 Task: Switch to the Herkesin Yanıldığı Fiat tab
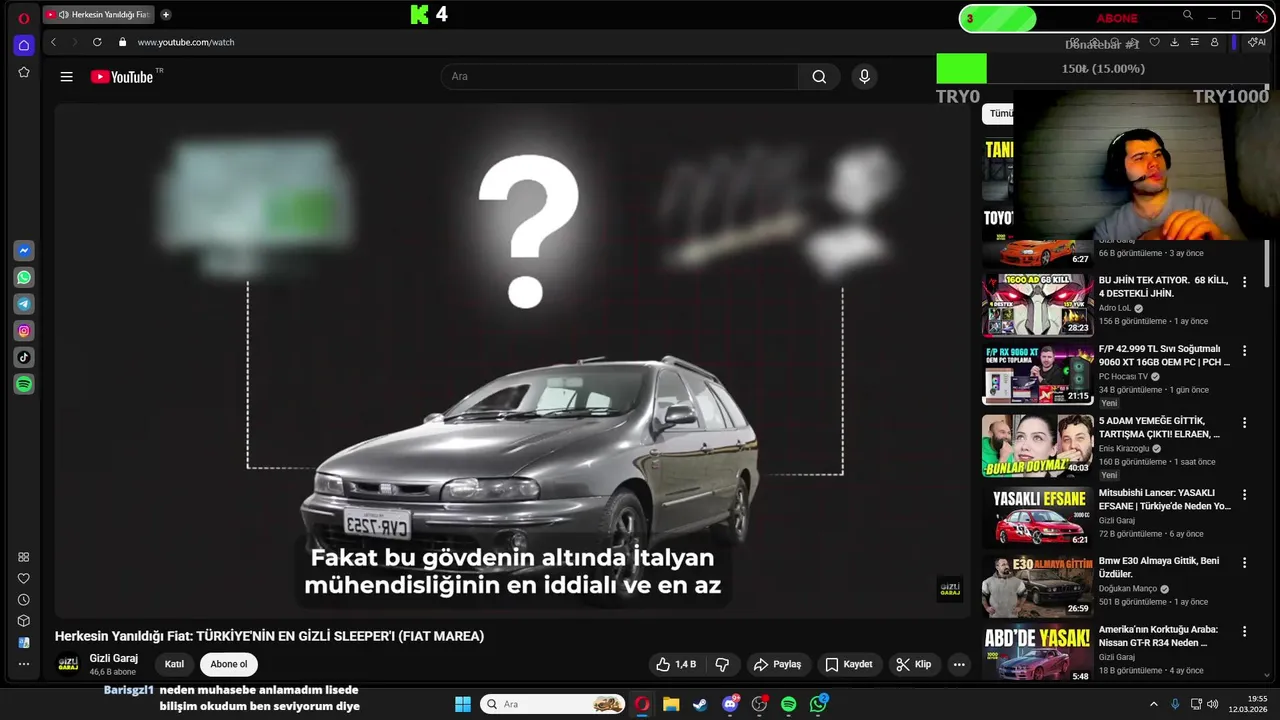(x=99, y=15)
